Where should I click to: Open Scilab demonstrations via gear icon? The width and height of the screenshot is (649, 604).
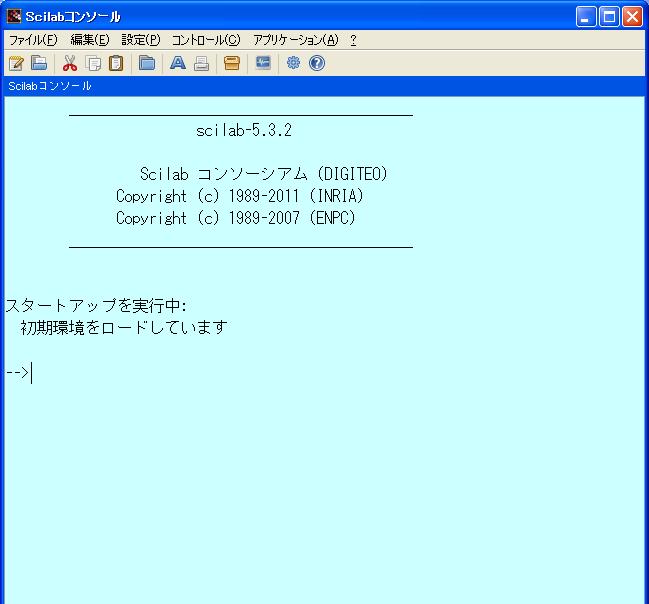294,63
